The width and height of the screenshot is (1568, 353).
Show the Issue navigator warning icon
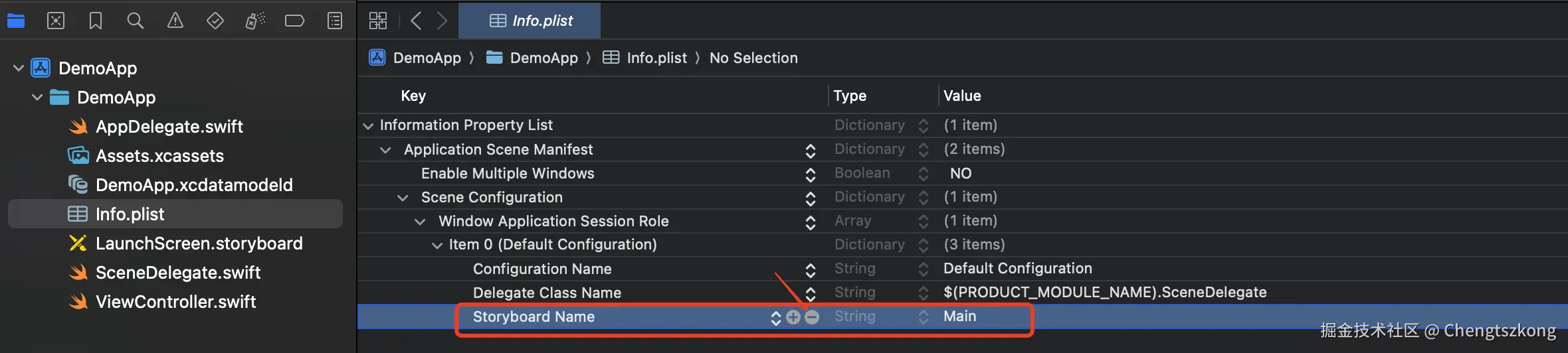(175, 21)
